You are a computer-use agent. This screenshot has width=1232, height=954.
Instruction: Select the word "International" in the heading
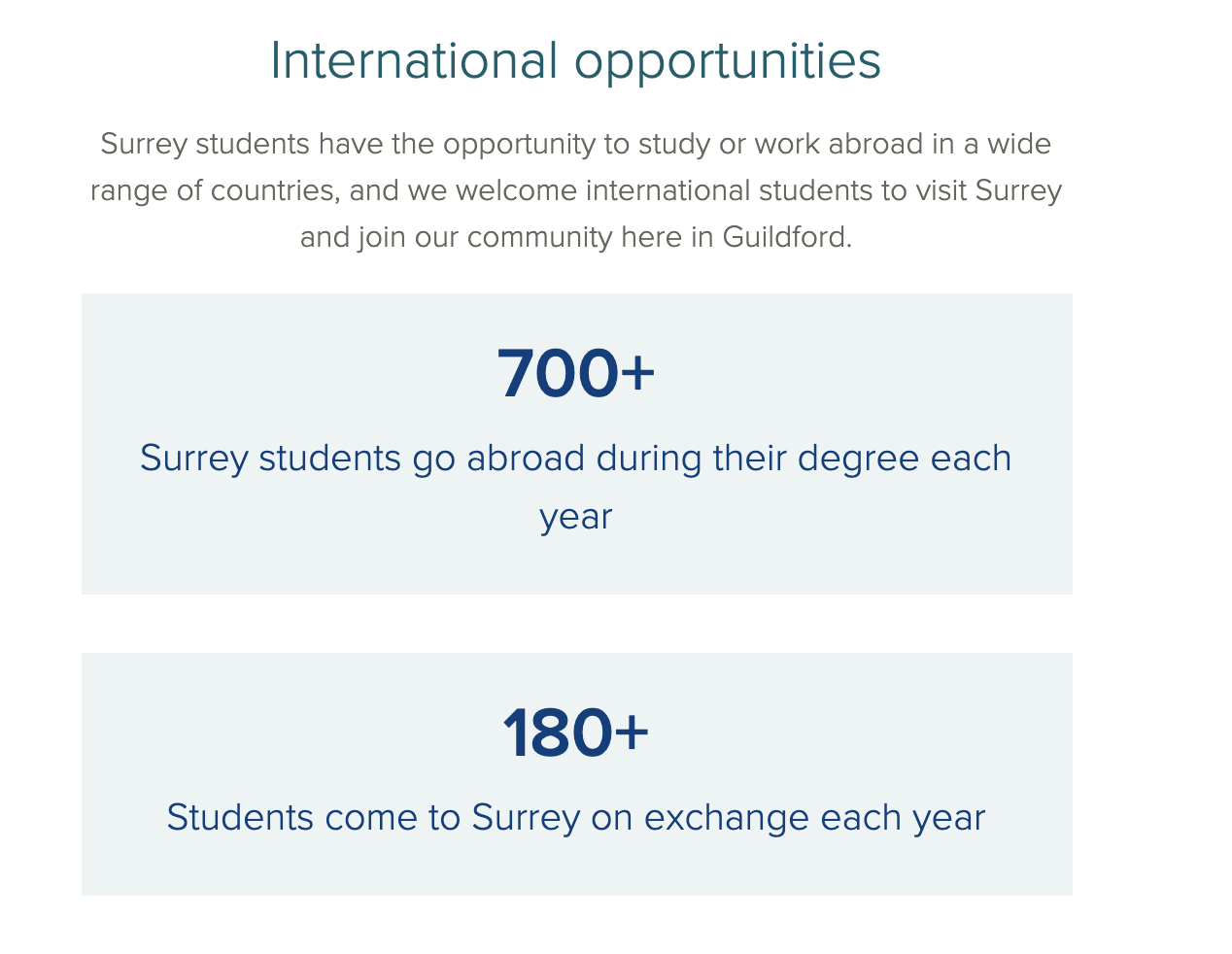point(415,60)
